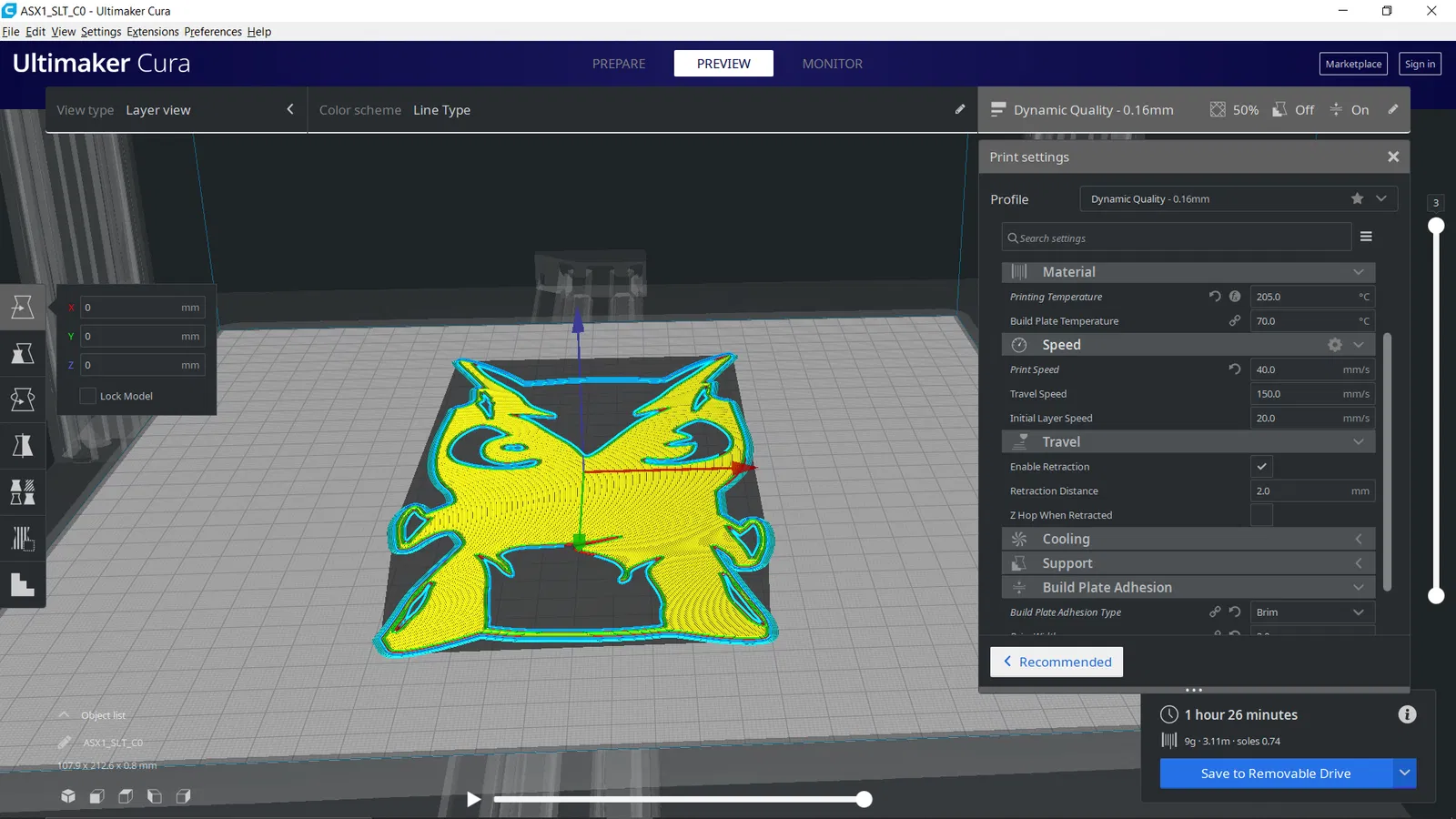This screenshot has width=1456, height=819.
Task: Check the Lock Model checkbox
Action: point(88,396)
